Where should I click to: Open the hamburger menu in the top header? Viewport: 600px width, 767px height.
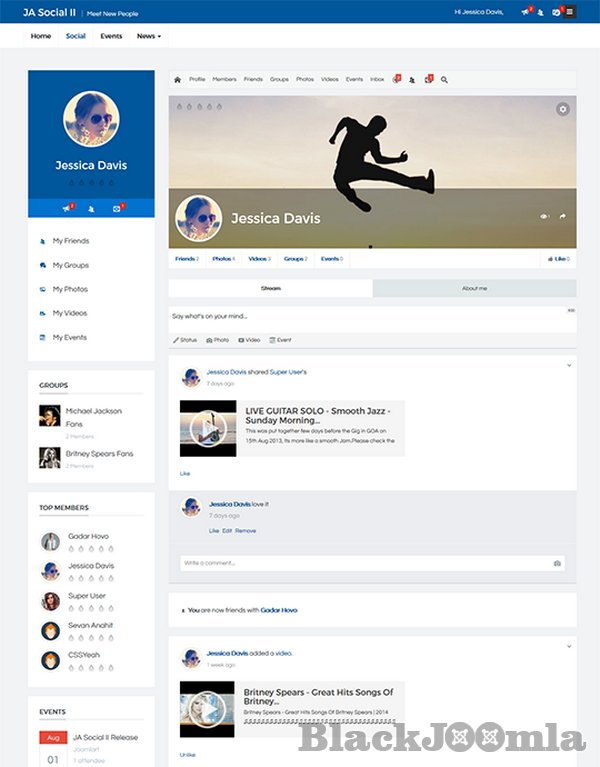tap(570, 12)
